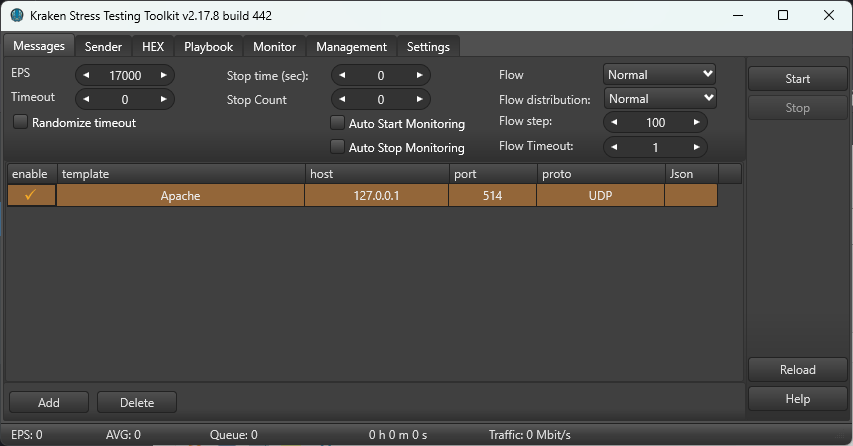Decrease Flow Timeout with left arrow
This screenshot has height=446, width=853.
tap(614, 147)
